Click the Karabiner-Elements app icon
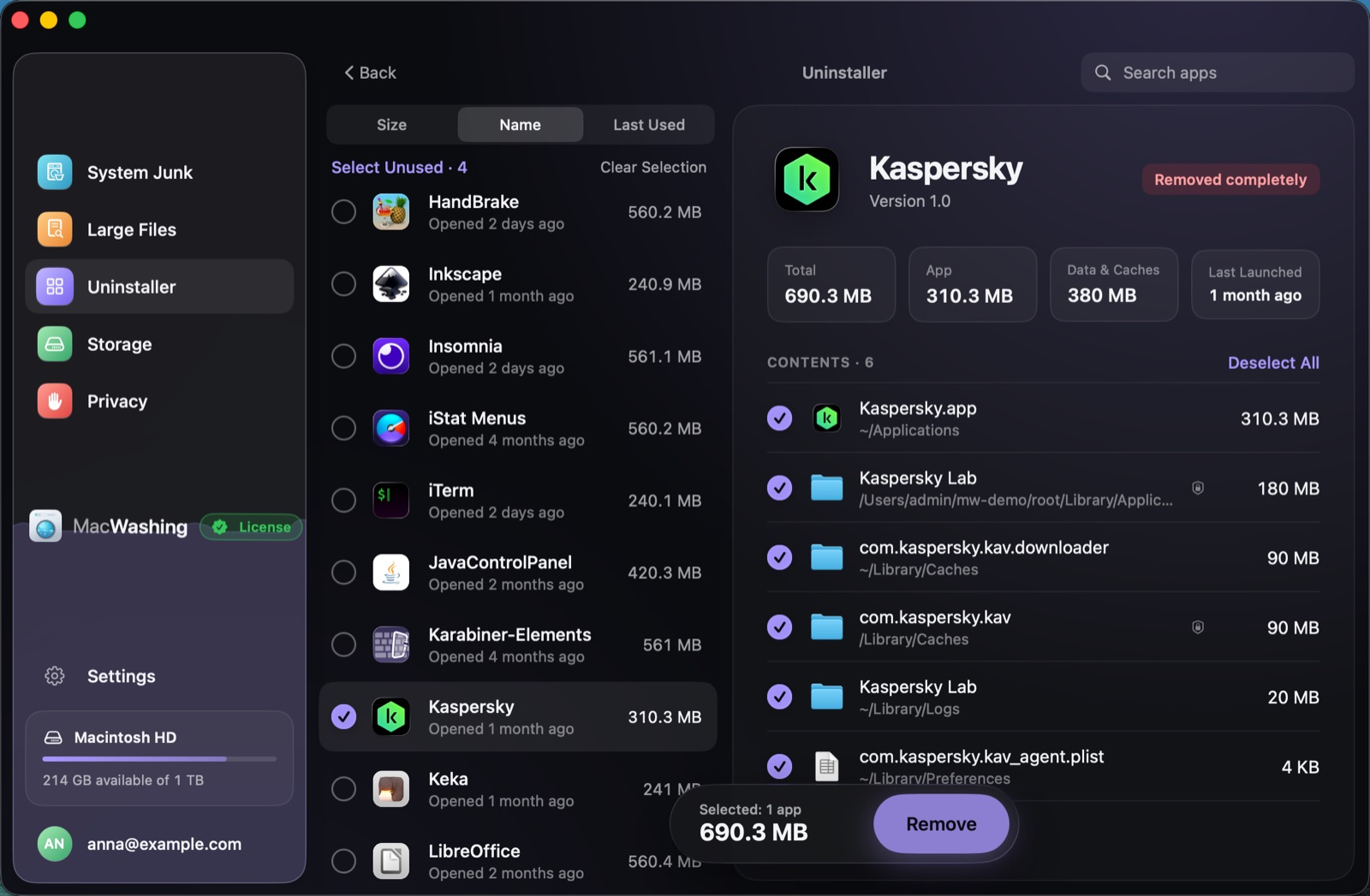This screenshot has height=896, width=1370. tap(391, 644)
